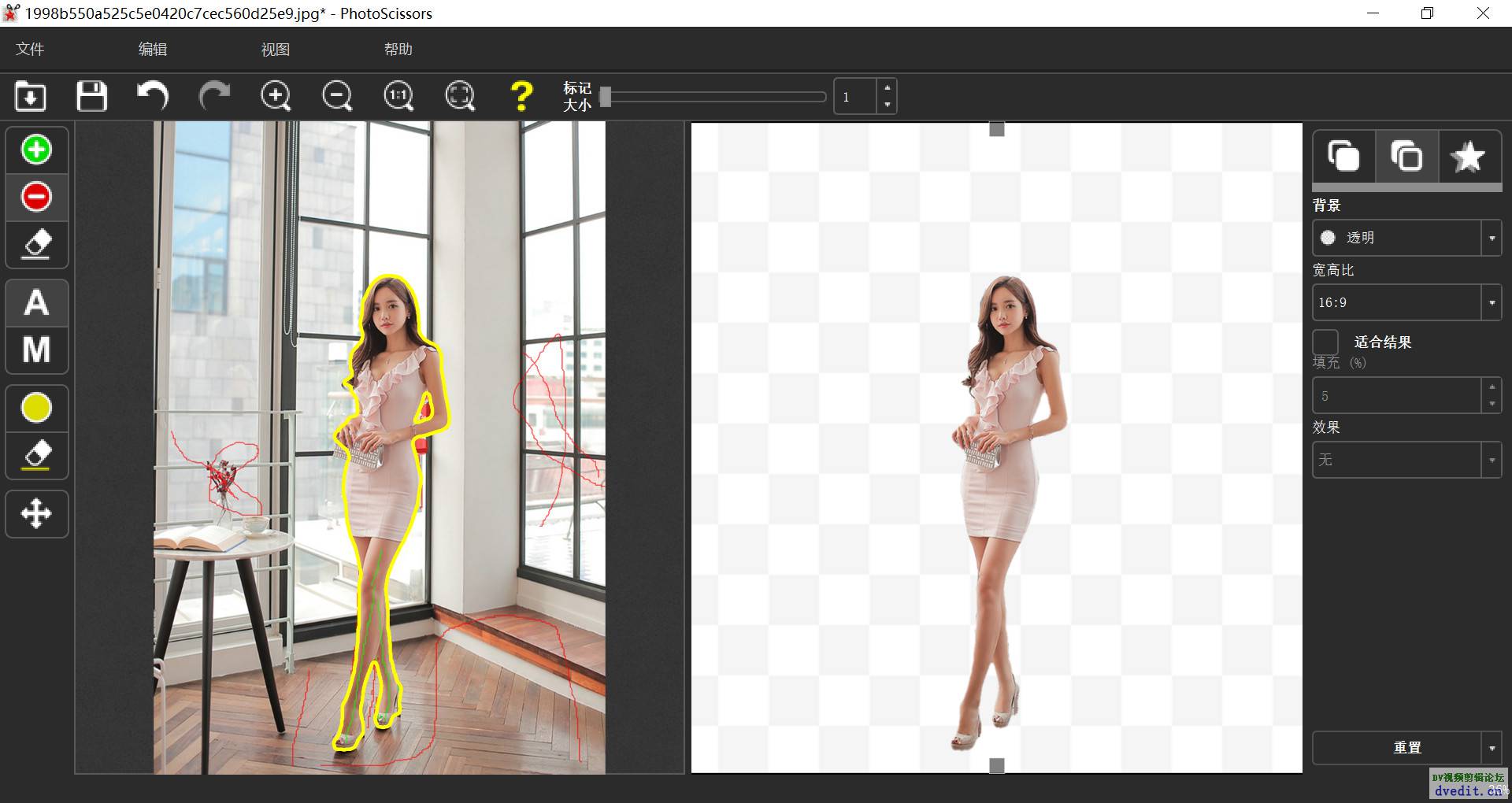
Task: Click the save floppy disk icon
Action: [x=91, y=97]
